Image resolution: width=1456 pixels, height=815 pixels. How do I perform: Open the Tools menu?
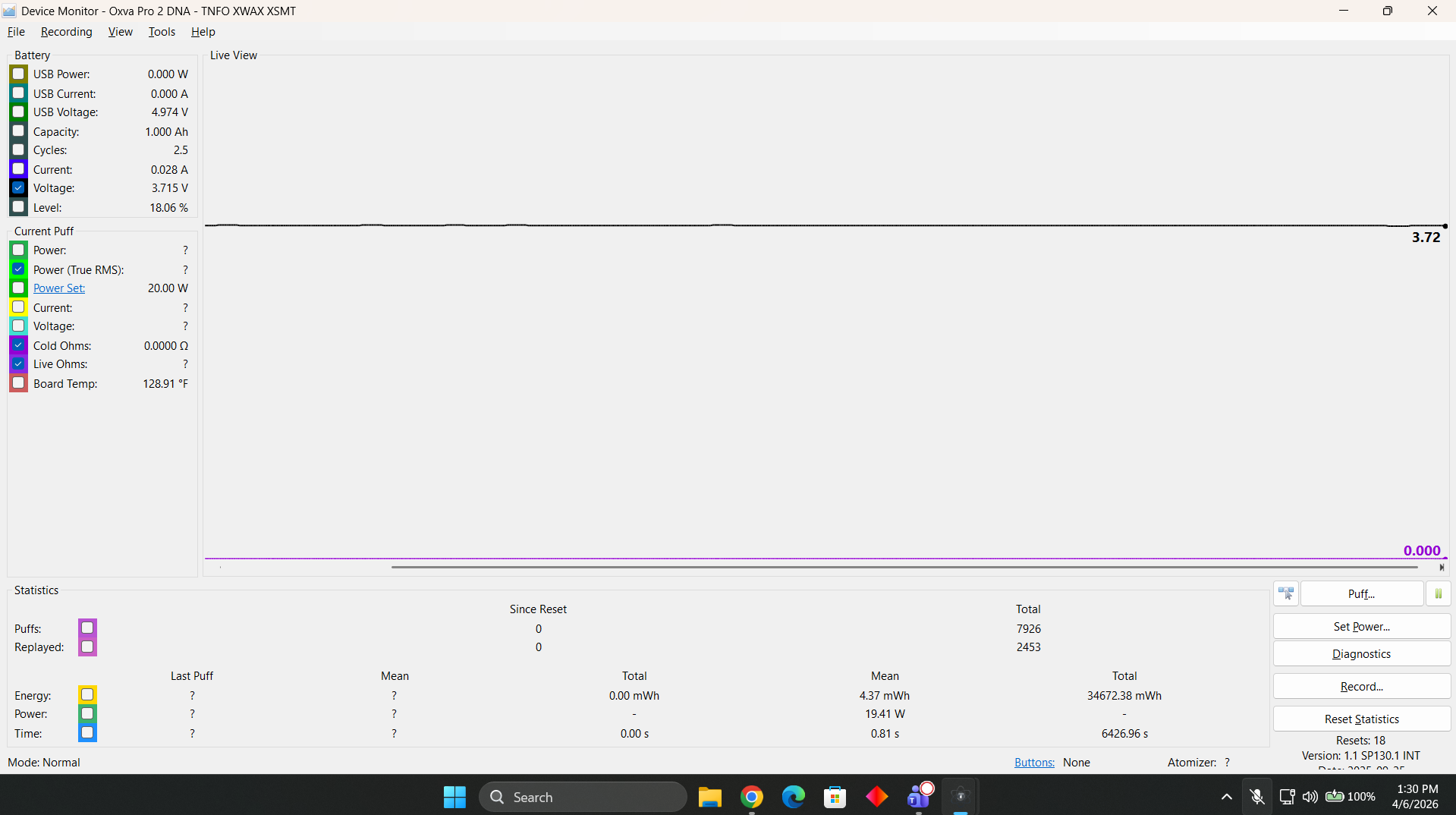tap(162, 32)
